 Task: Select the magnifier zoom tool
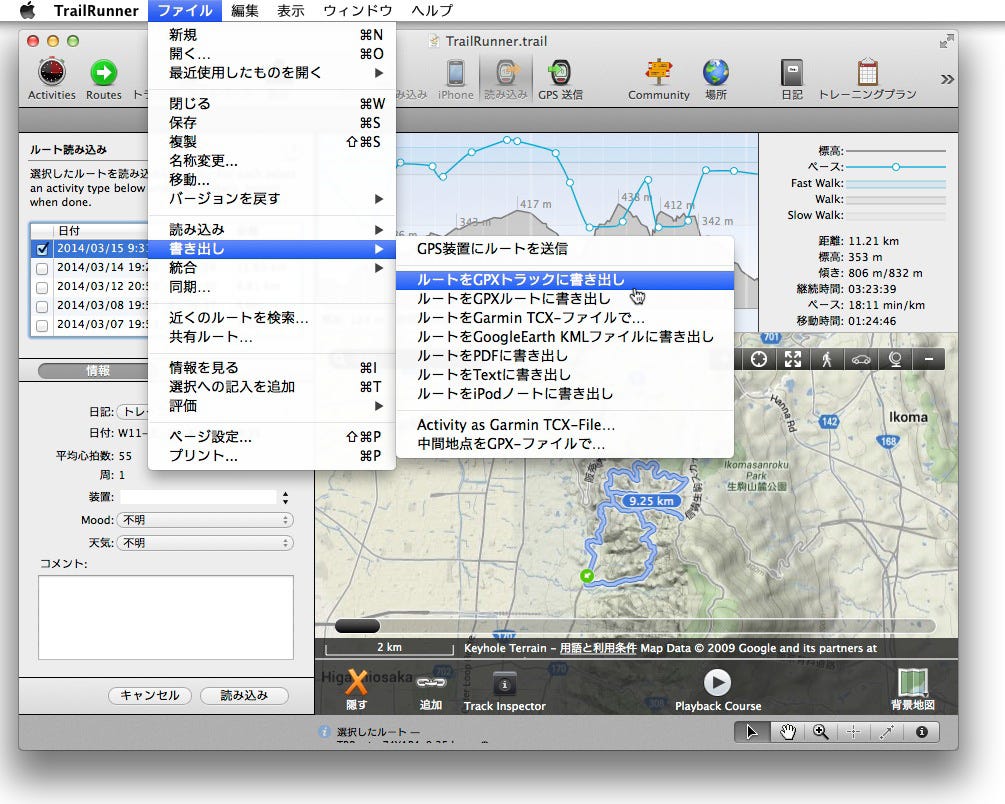[x=820, y=732]
